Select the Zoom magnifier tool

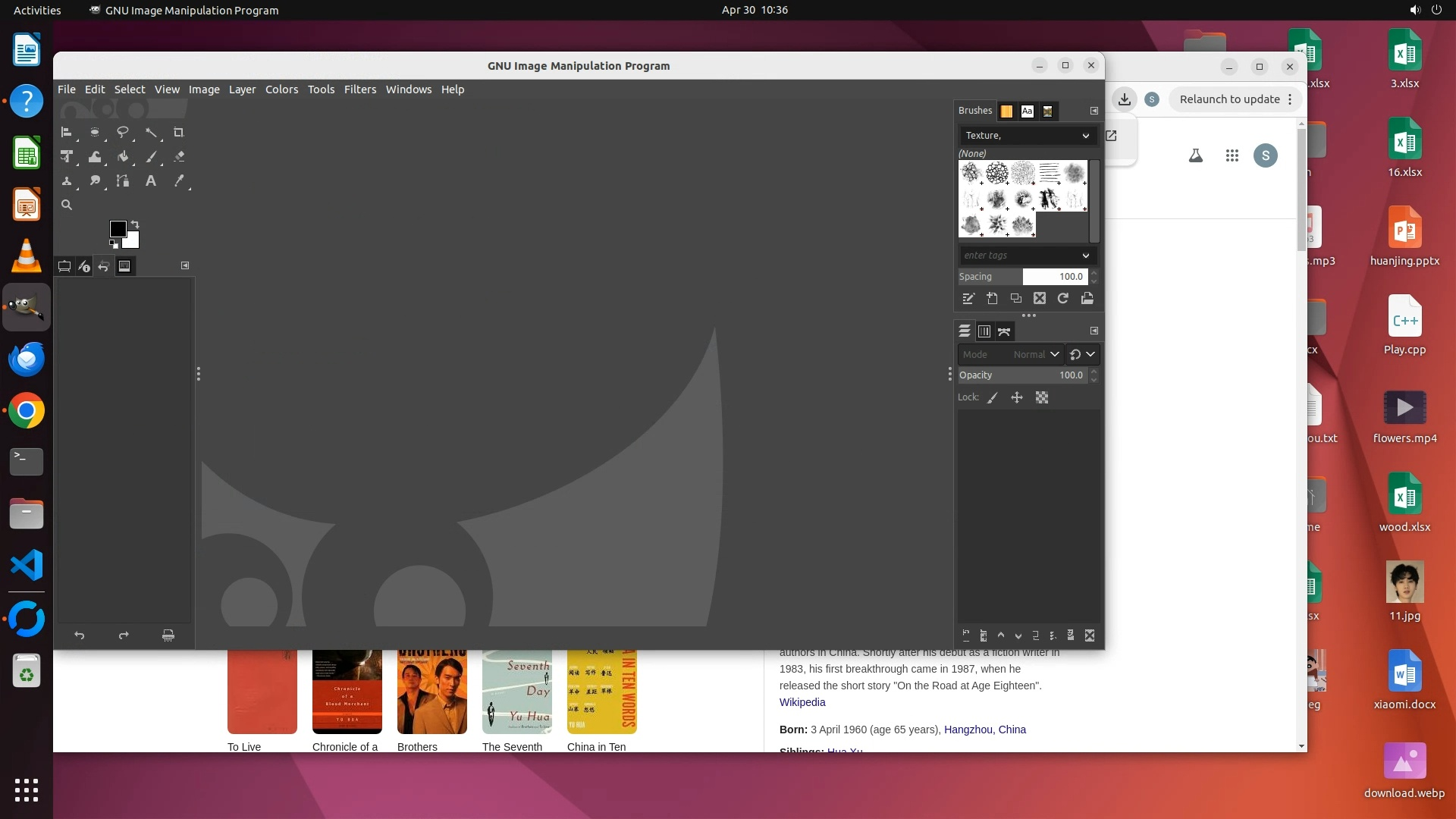pyautogui.click(x=67, y=205)
